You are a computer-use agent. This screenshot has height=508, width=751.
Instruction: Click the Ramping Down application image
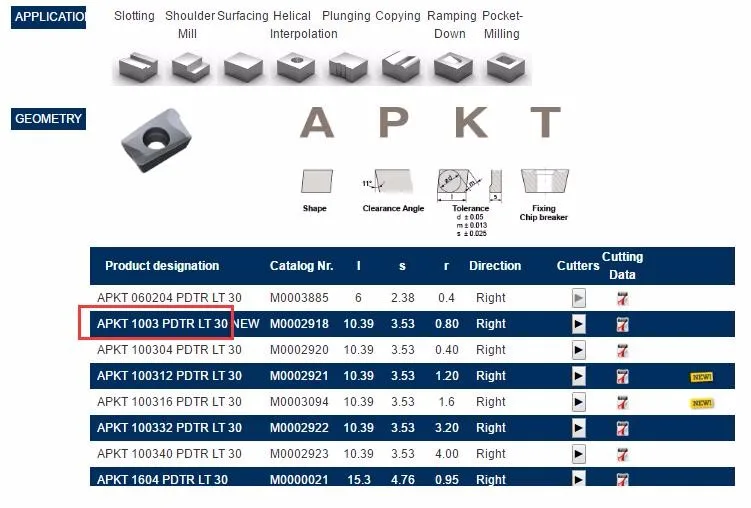point(453,67)
